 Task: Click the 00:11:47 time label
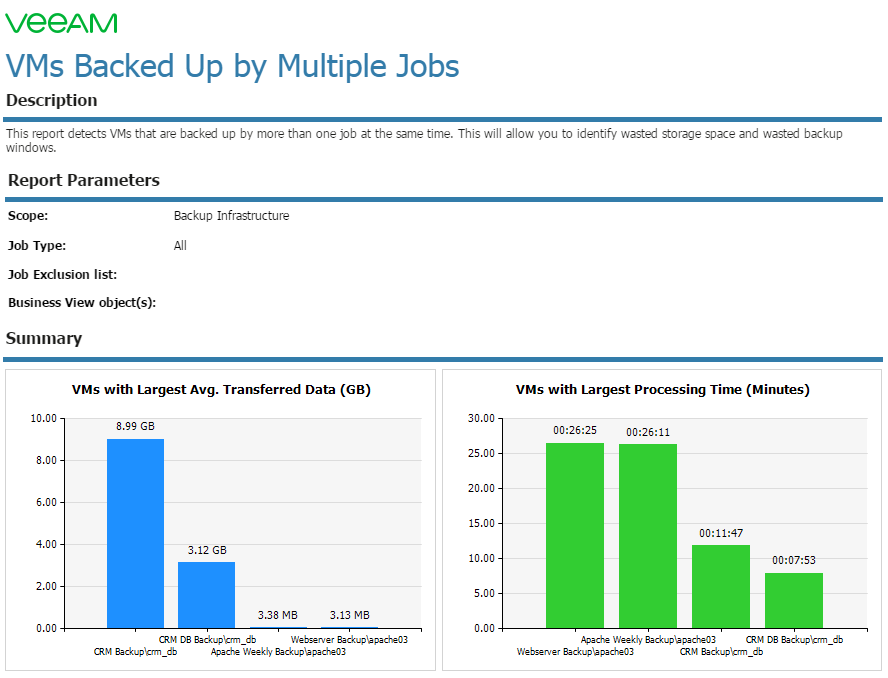(x=721, y=534)
